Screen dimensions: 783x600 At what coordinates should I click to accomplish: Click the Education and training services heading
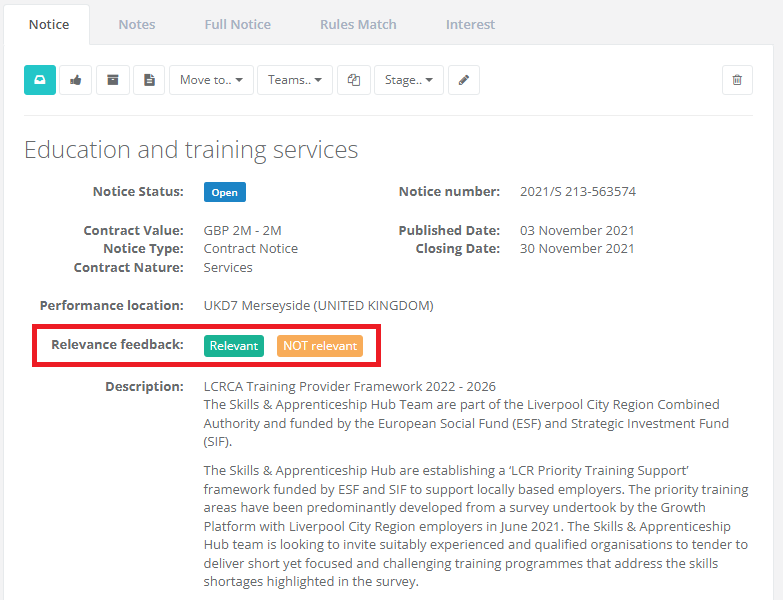click(x=191, y=150)
